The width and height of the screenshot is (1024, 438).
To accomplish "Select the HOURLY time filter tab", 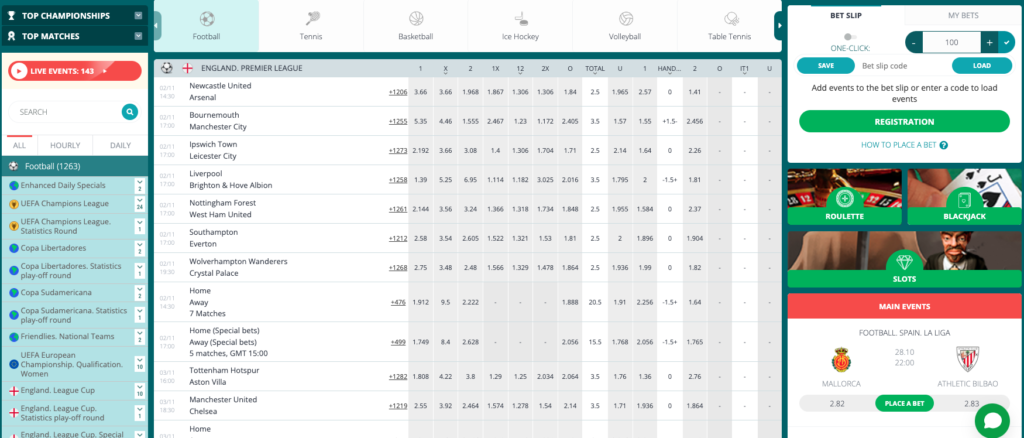I will tap(65, 146).
